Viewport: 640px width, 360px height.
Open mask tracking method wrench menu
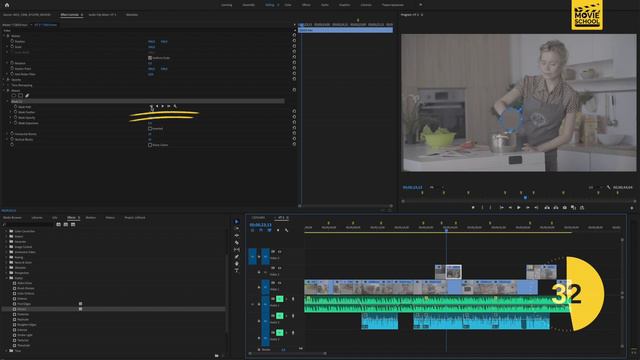coord(175,106)
